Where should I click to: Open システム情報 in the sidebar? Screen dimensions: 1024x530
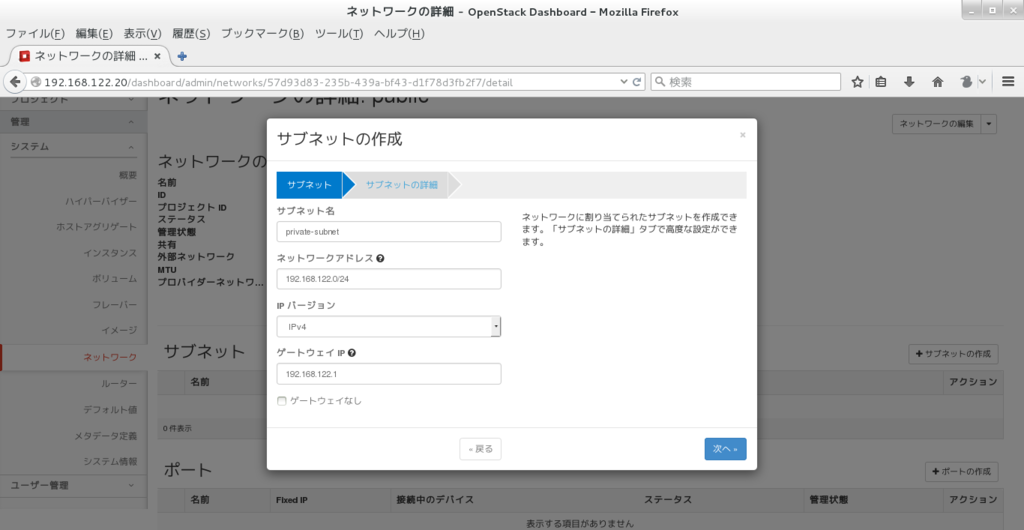[x=110, y=461]
